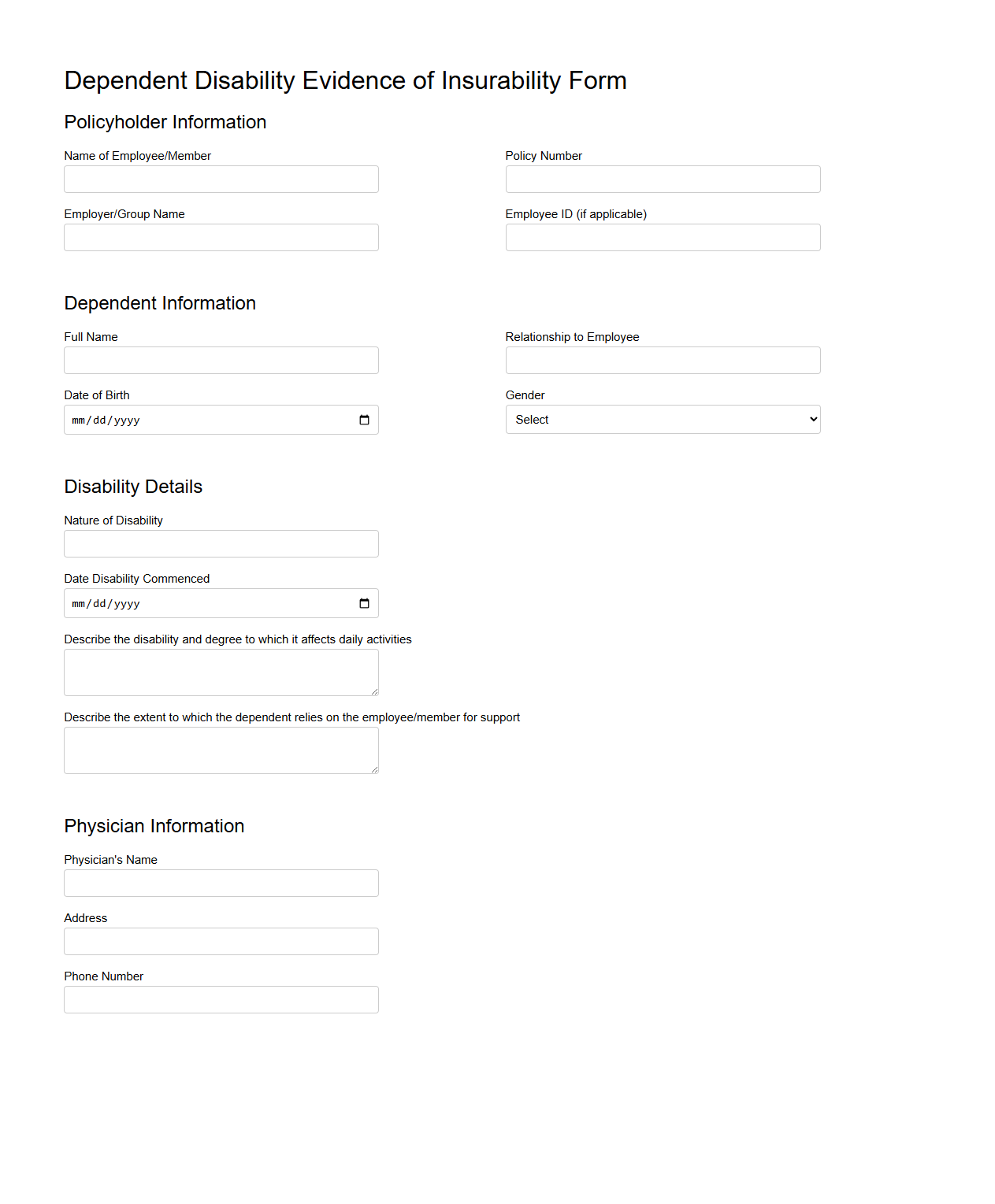
Task: Expand the Gender select to choose an option
Action: (x=663, y=419)
